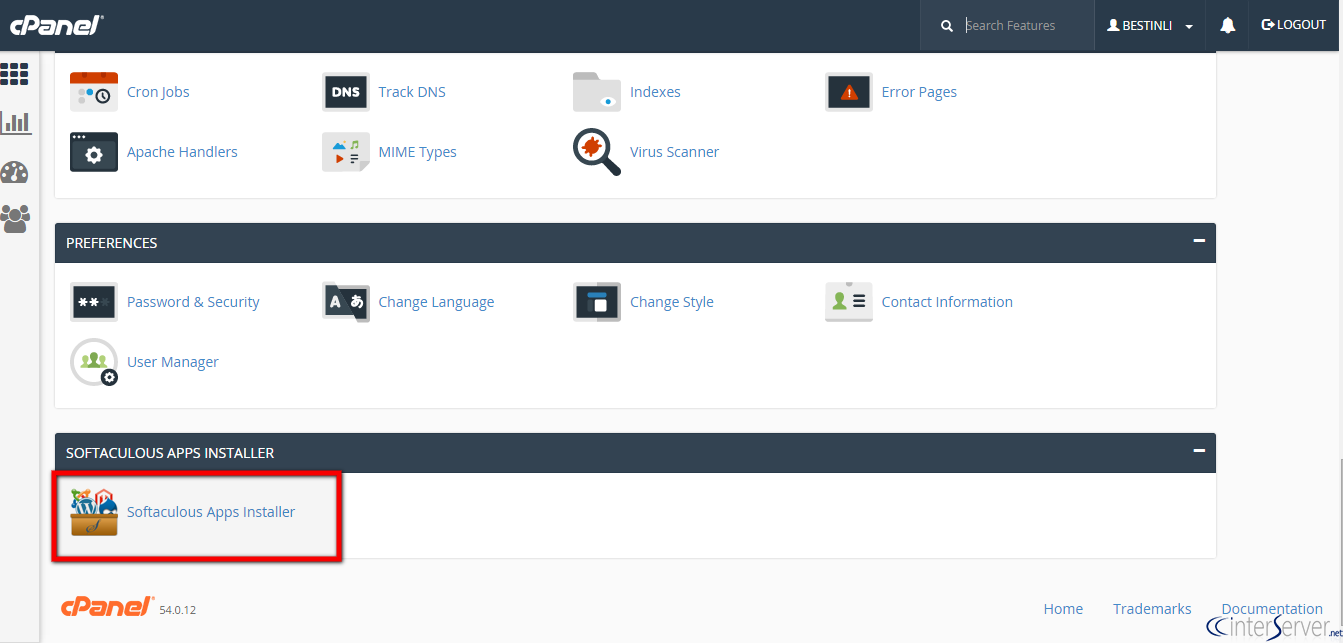Collapse the Softaculous Apps Installer section
1343x643 pixels.
pos(1198,452)
